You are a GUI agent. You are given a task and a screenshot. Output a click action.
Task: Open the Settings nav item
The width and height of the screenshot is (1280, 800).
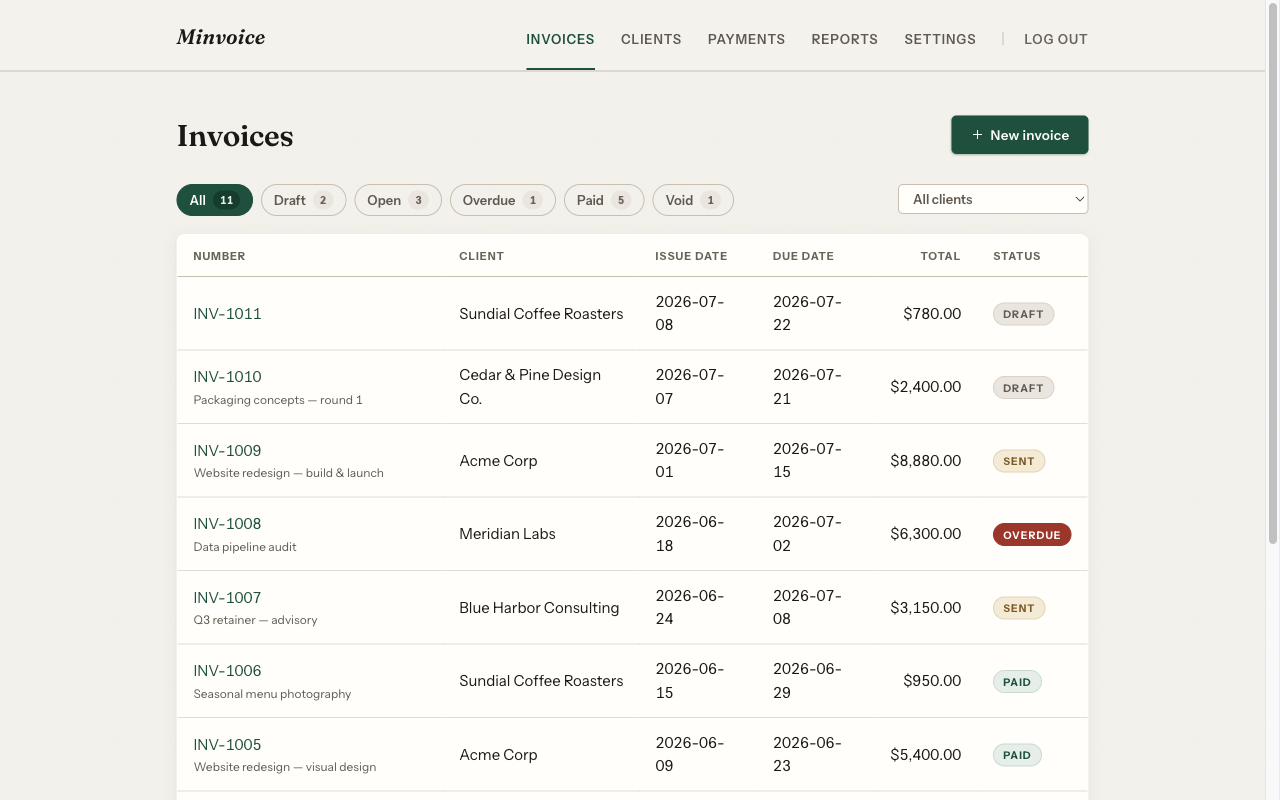(940, 39)
